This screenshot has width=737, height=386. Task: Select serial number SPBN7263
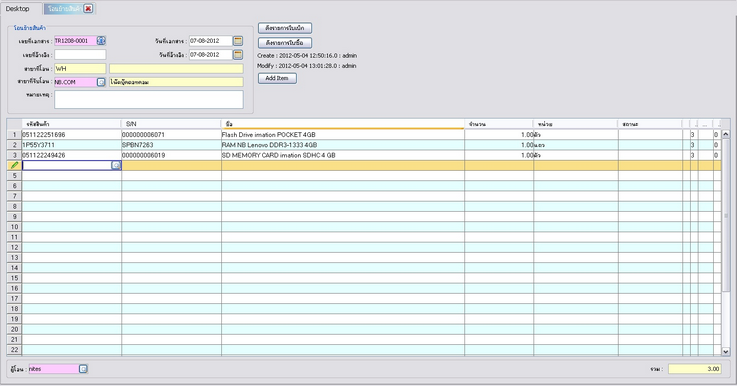[172, 145]
